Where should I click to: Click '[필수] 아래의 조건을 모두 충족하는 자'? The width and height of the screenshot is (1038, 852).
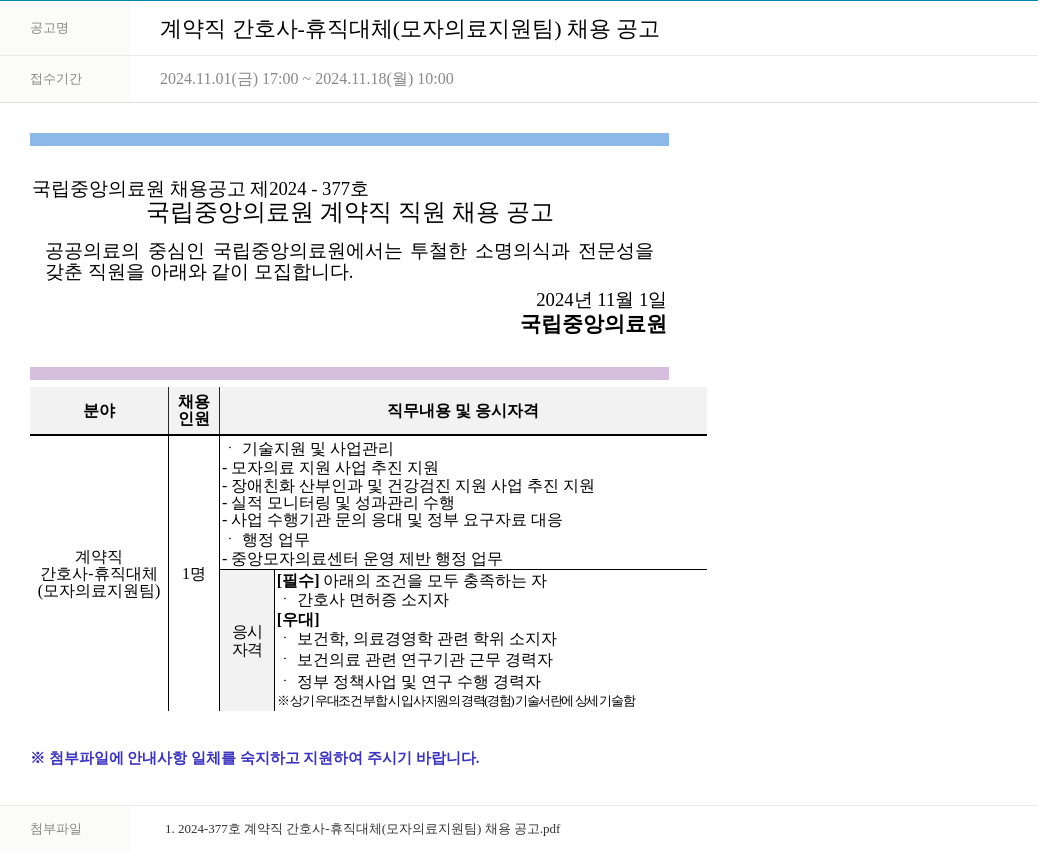(412, 581)
